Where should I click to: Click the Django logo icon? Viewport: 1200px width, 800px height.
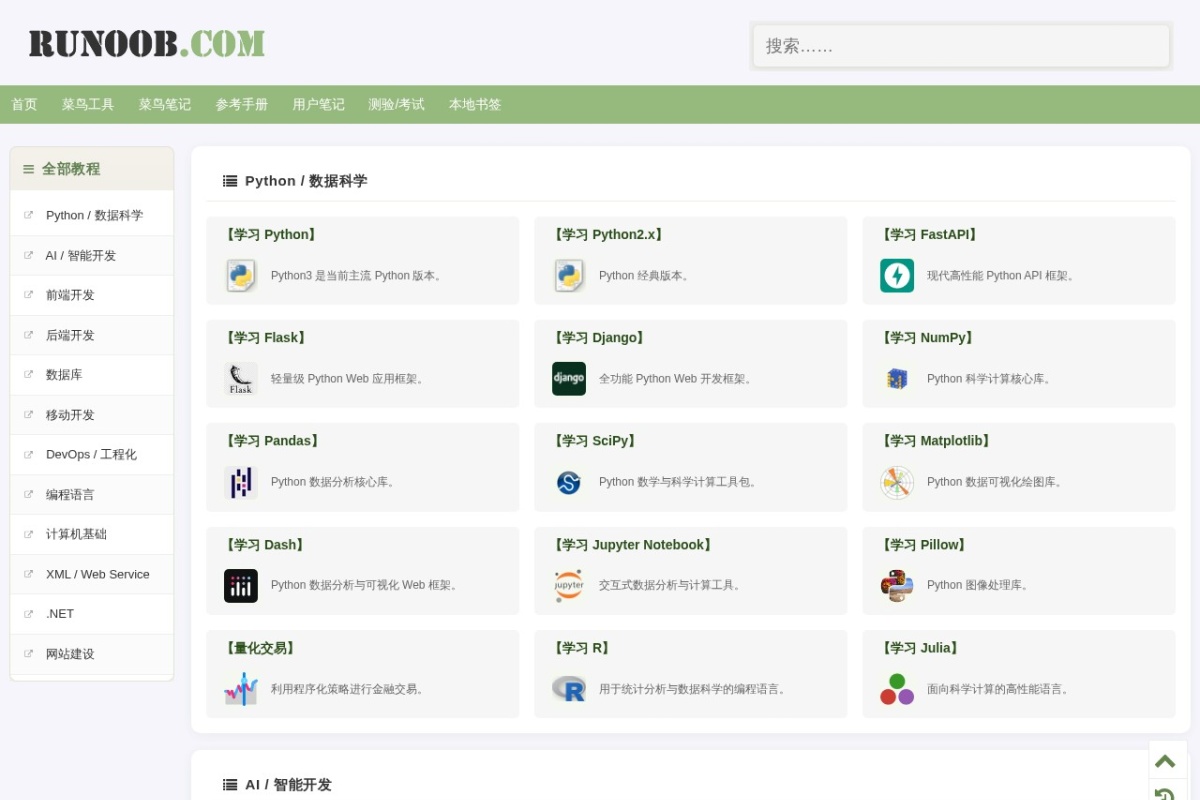(x=569, y=379)
